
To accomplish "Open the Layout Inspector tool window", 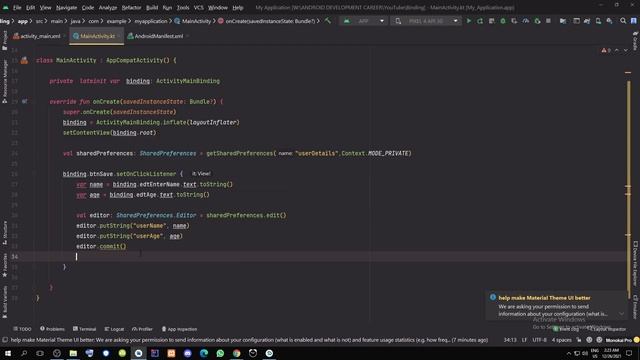I will [607, 329].
